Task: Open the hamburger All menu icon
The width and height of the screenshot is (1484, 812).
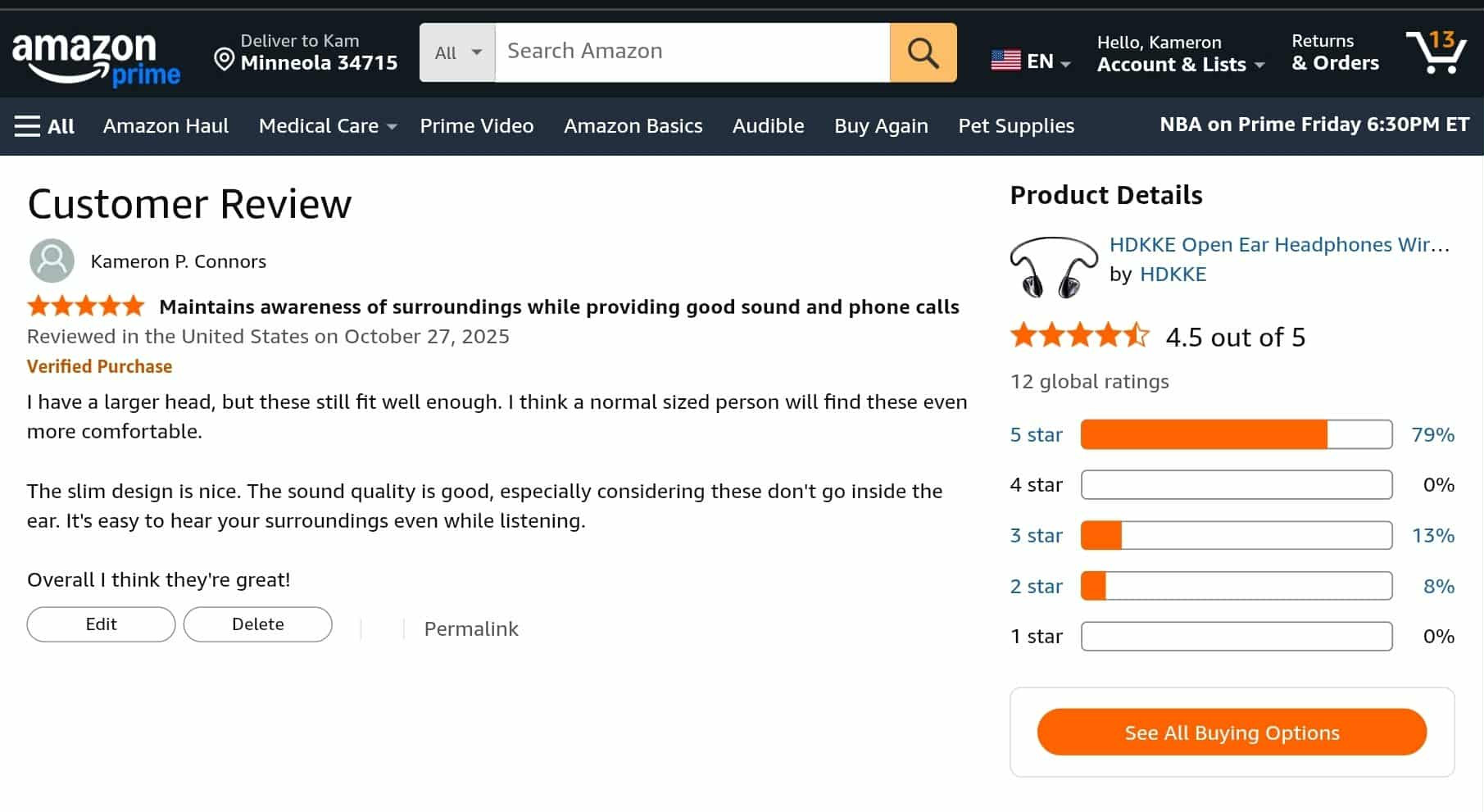Action: 27,126
